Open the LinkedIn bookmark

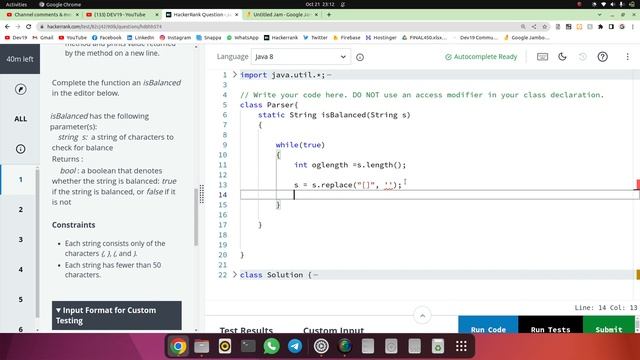coord(140,38)
